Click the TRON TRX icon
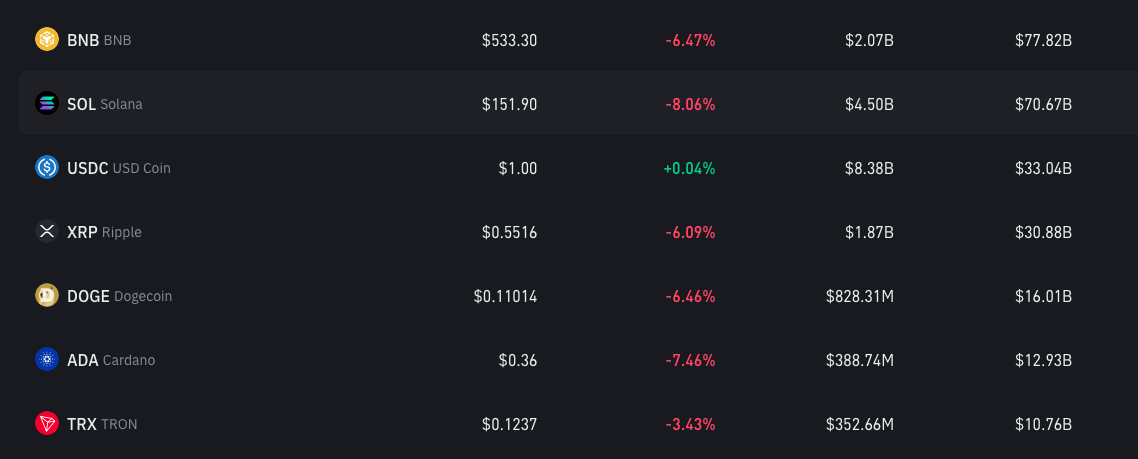Viewport: 1138px width, 459px height. tap(47, 423)
